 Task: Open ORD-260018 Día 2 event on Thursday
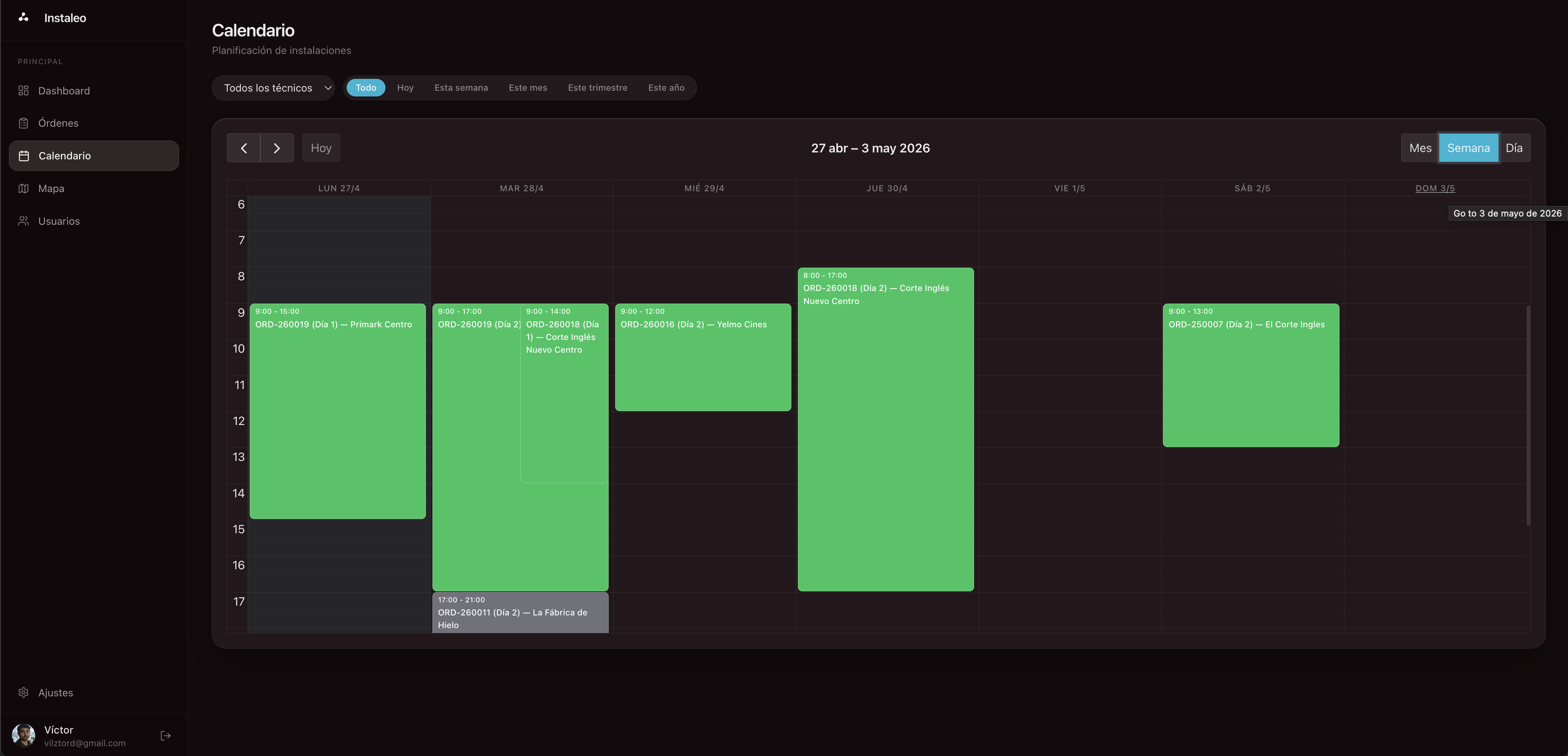click(886, 429)
